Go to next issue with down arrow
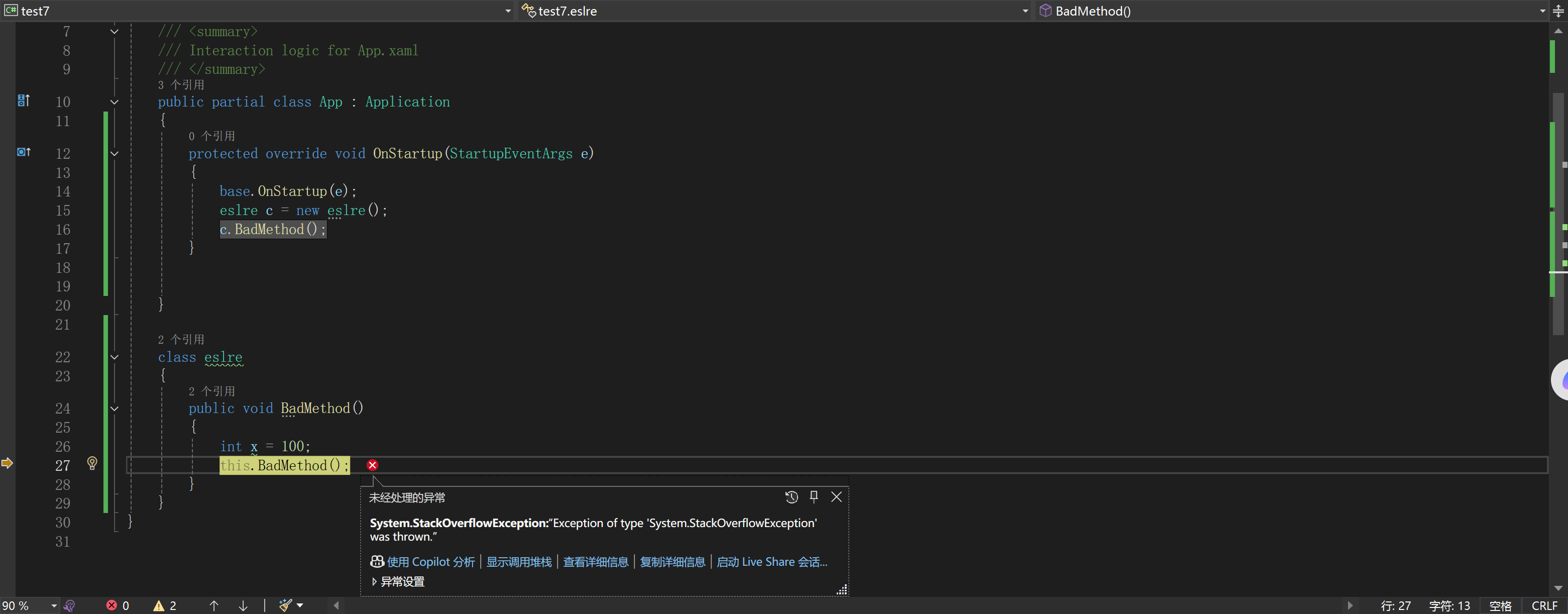 [x=243, y=605]
